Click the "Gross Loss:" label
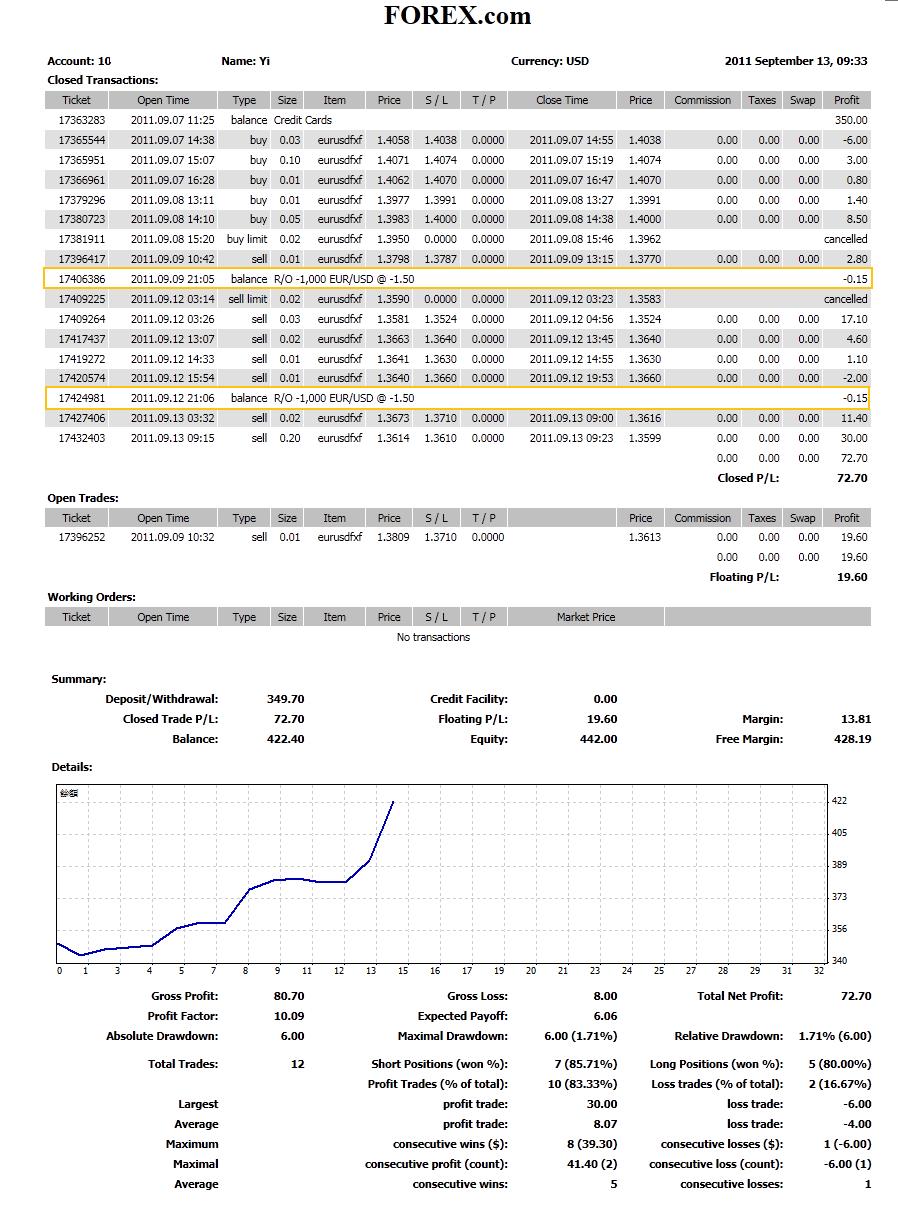 tap(477, 996)
